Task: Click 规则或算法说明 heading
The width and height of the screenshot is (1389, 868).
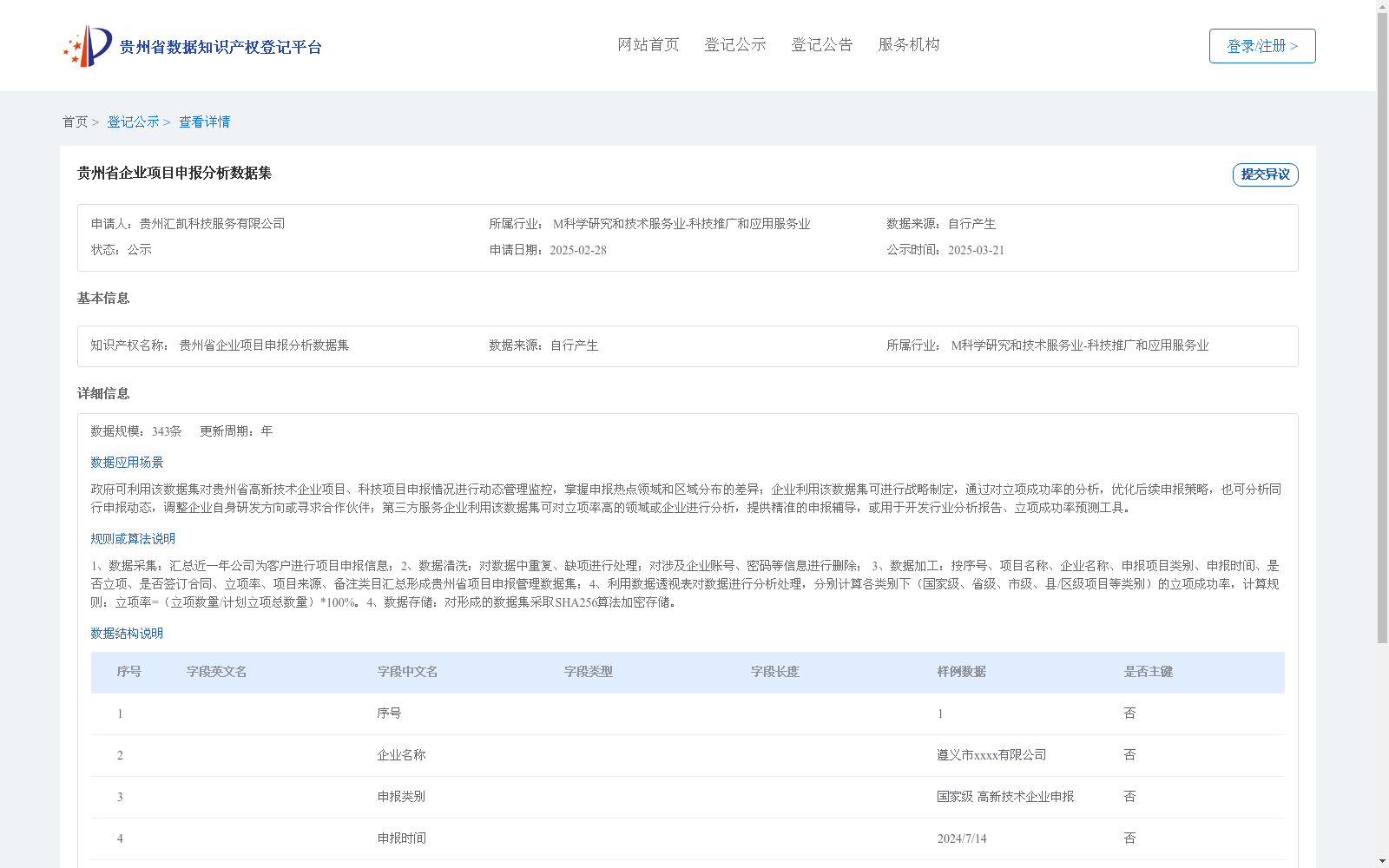Action: tap(133, 539)
